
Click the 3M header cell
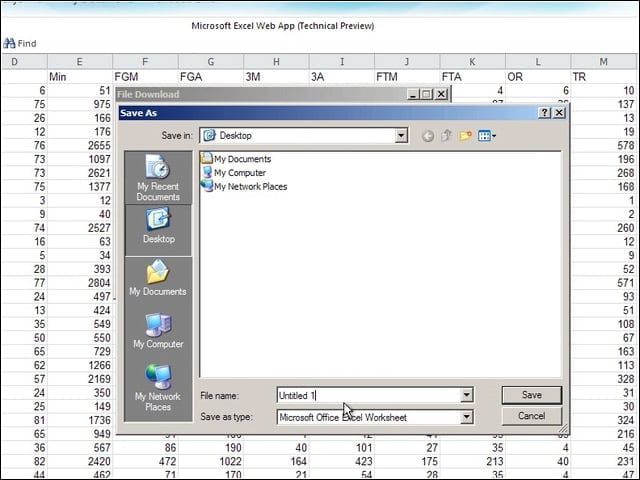coord(276,77)
